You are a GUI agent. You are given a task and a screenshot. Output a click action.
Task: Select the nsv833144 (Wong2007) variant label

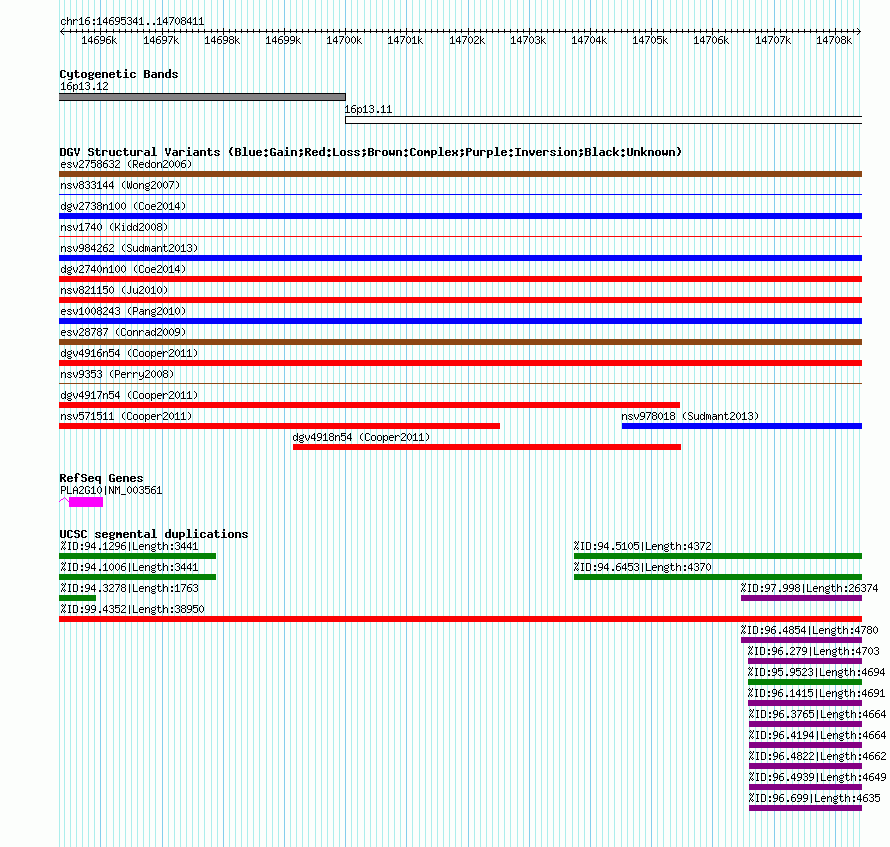tap(120, 185)
